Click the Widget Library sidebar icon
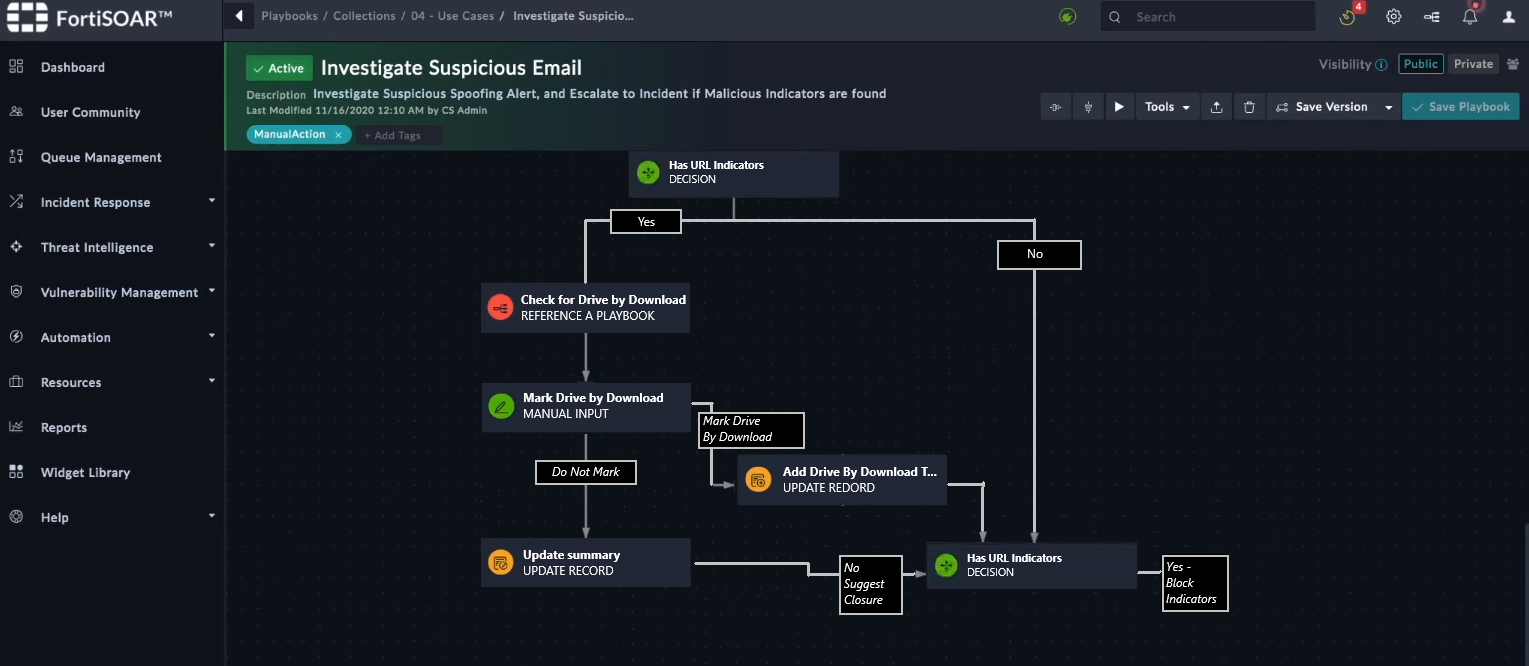The width and height of the screenshot is (1529, 666). point(16,472)
